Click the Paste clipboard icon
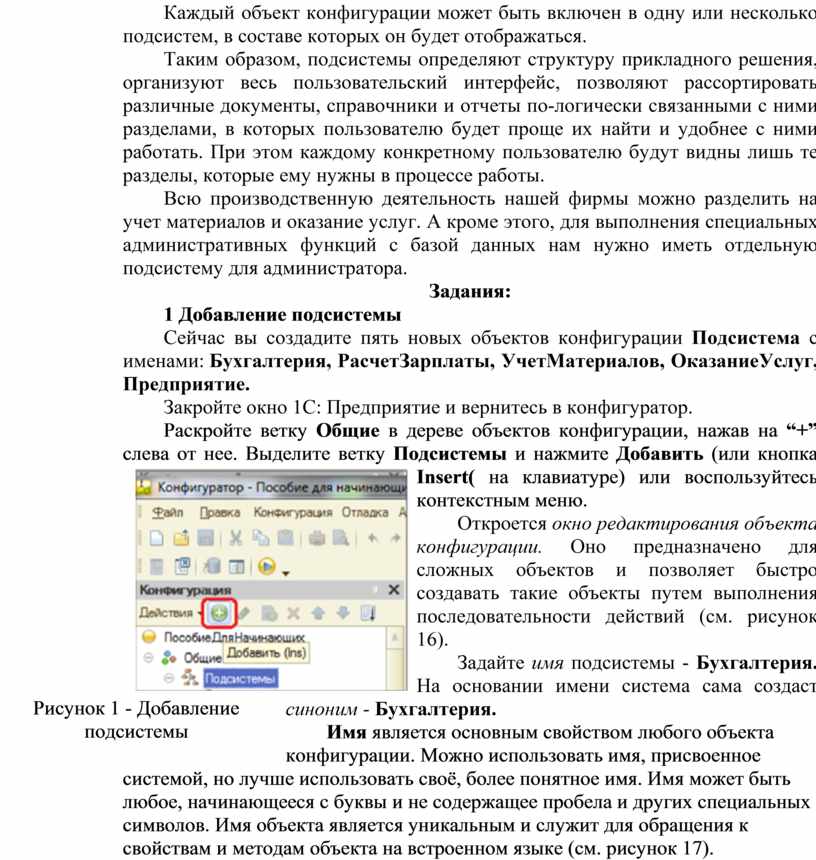This screenshot has width=816, height=860. (x=285, y=538)
